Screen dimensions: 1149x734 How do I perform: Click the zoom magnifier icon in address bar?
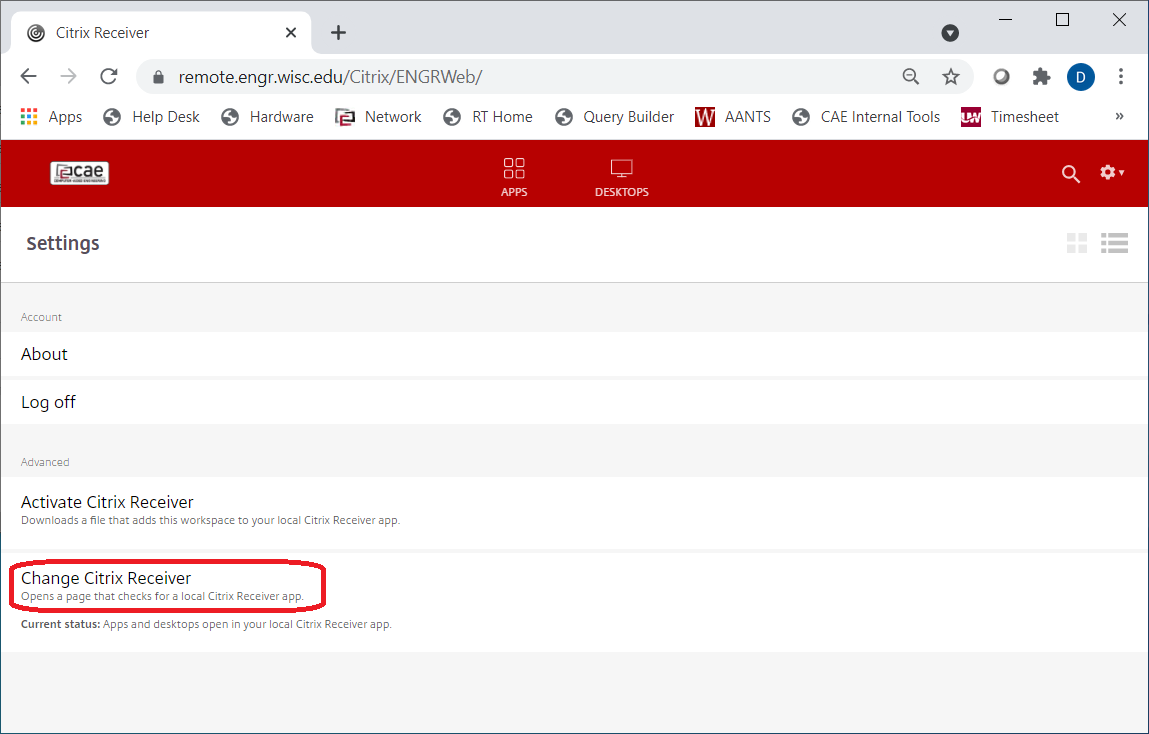(911, 76)
